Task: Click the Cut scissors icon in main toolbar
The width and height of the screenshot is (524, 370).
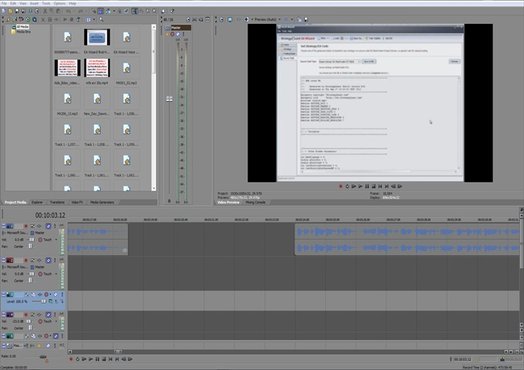Action: (x=45, y=11)
